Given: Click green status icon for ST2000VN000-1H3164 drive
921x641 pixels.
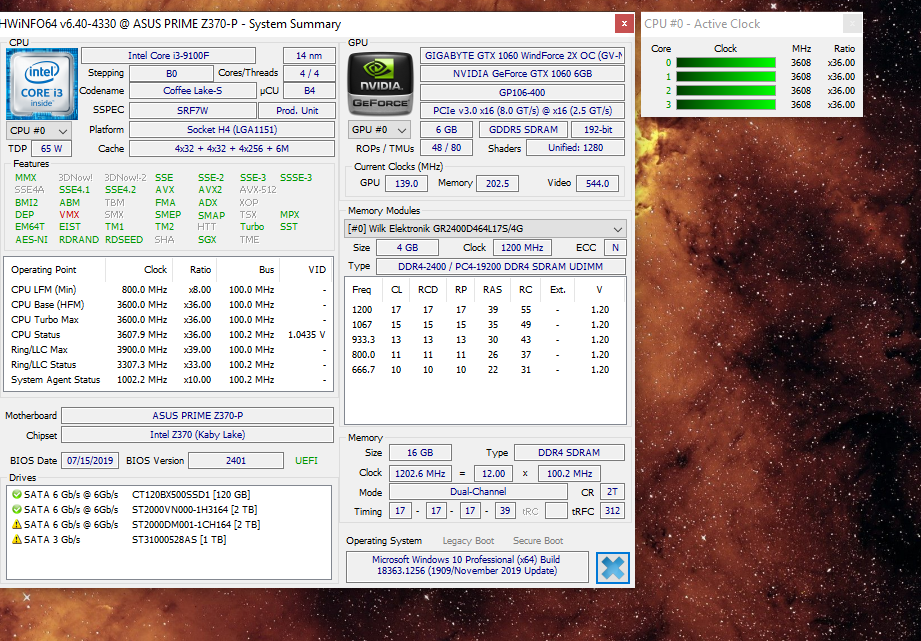Looking at the screenshot, I should point(16,509).
